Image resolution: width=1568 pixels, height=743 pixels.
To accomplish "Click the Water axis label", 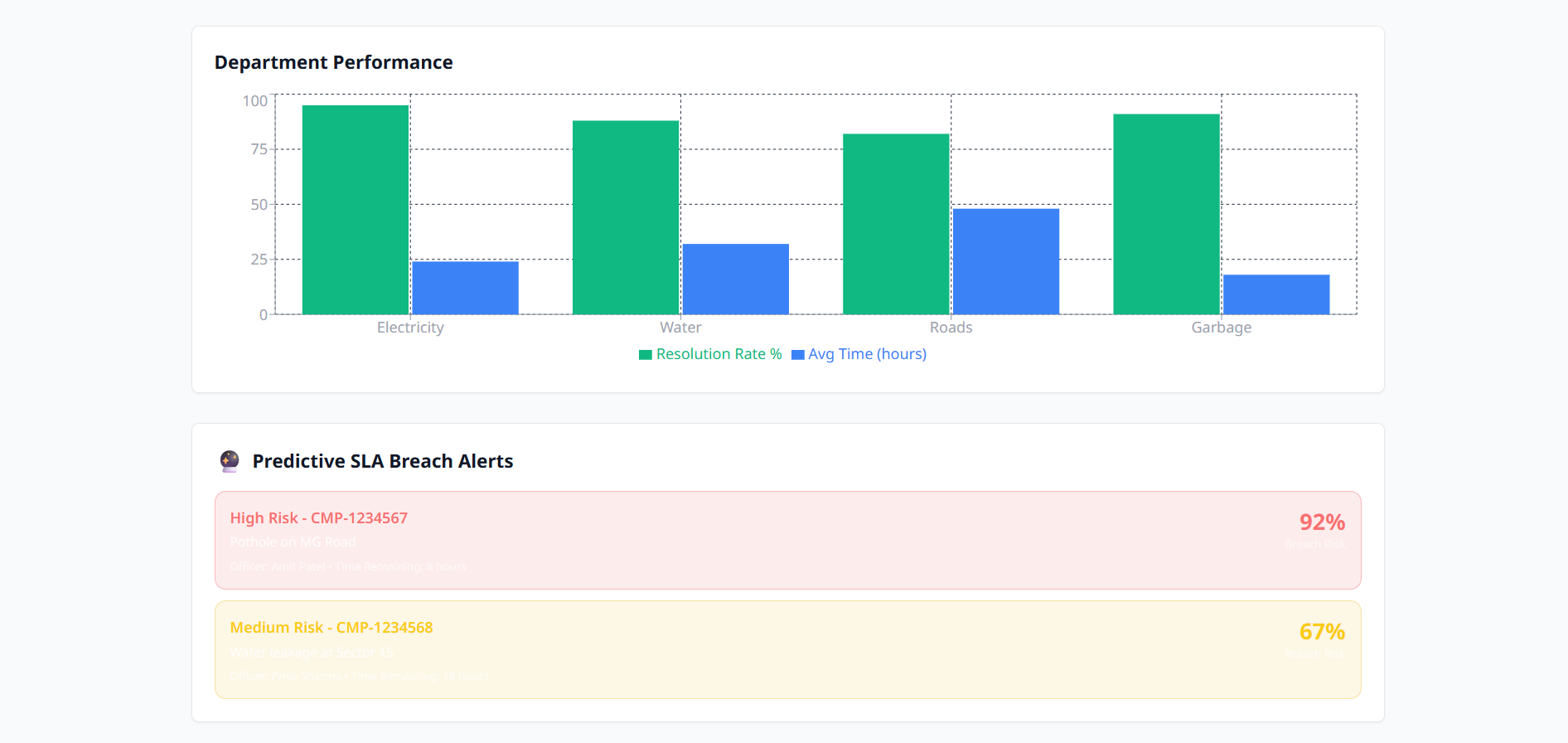I will coord(680,328).
